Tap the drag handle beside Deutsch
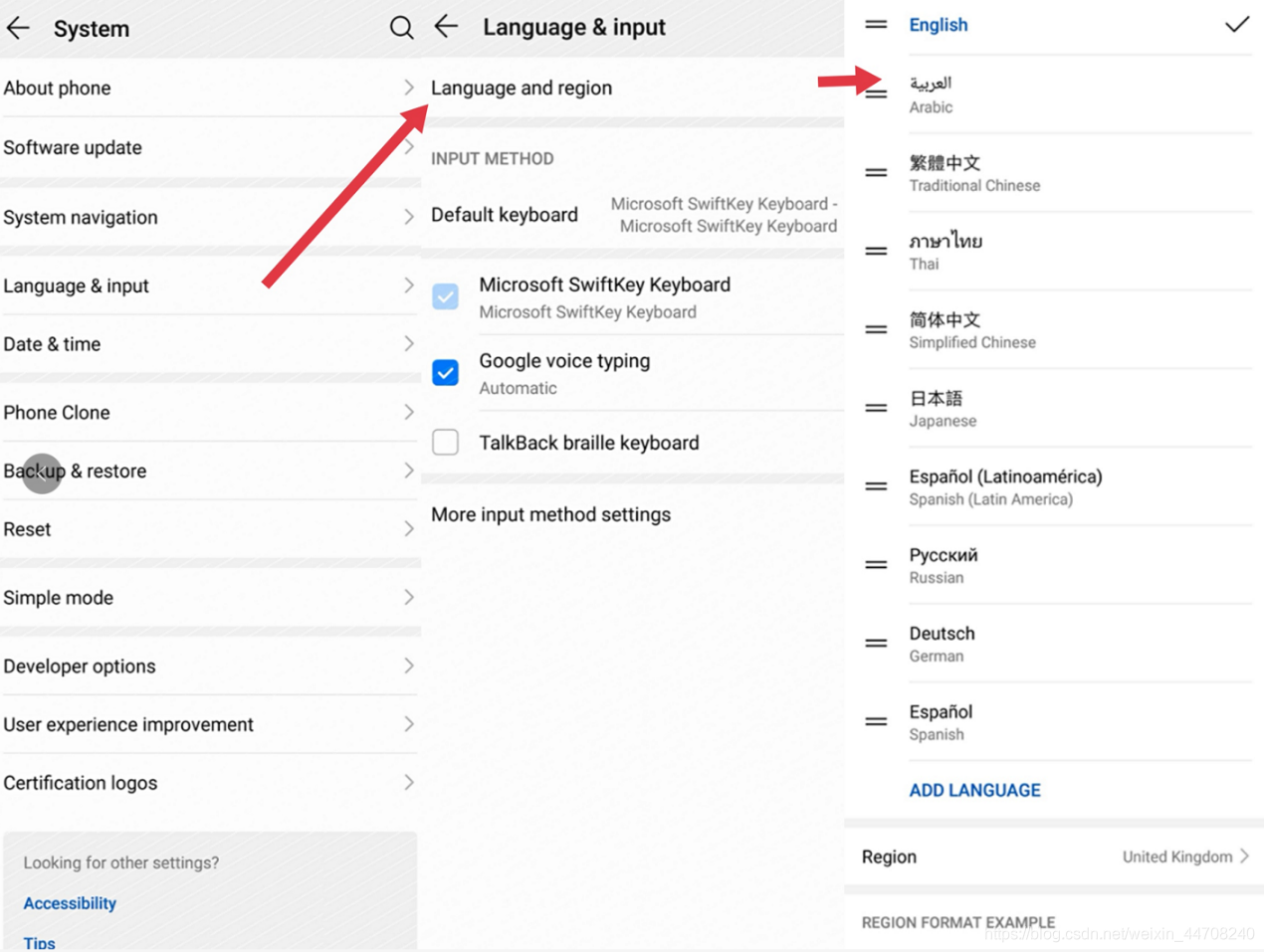Viewport: 1264px width, 952px height. point(876,644)
